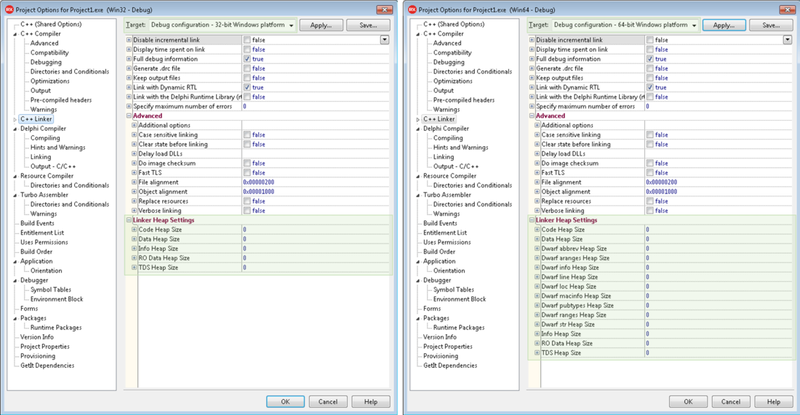Image resolution: width=800 pixels, height=415 pixels.
Task: Open Disable incremental link value dropdown in Win32 window
Action: [385, 40]
